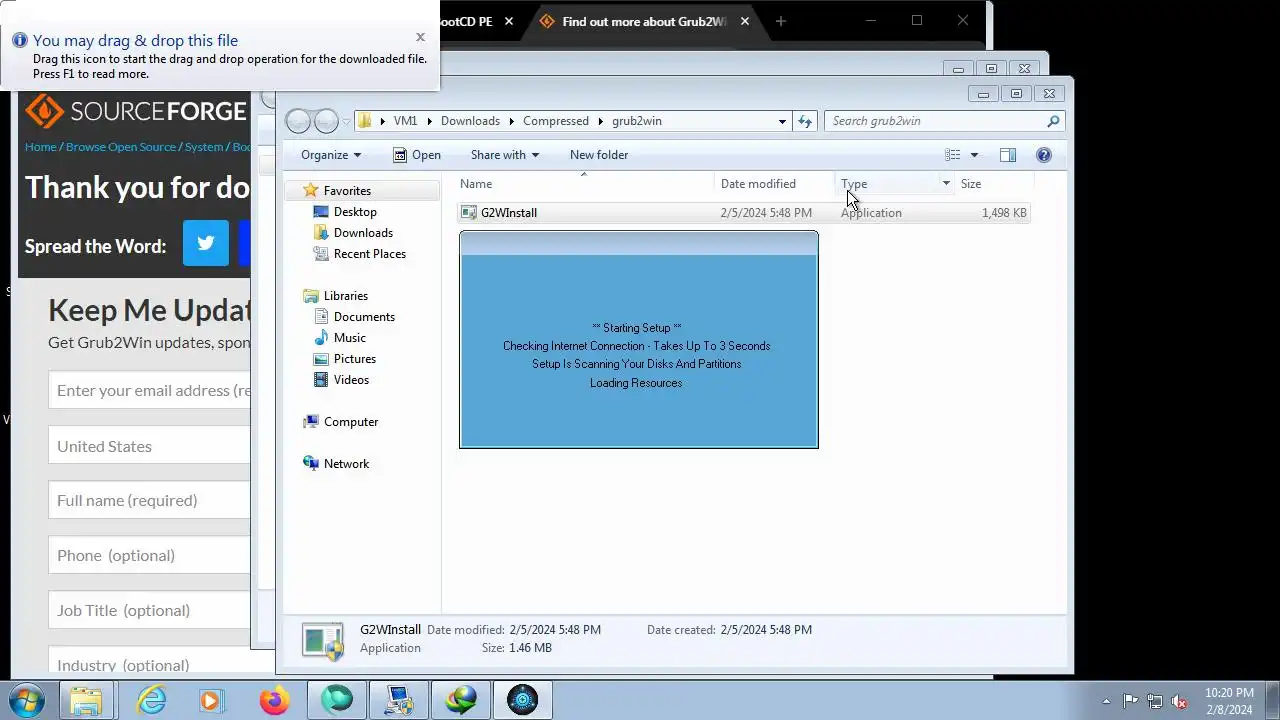Image resolution: width=1280 pixels, height=720 pixels.
Task: Open Recent Places in navigation pane
Action: [369, 254]
